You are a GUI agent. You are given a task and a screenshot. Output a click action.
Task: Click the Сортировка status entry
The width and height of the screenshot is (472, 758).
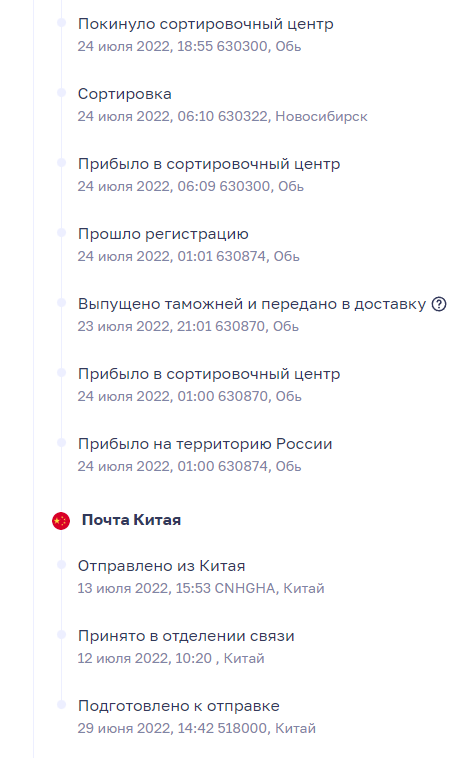pos(125,94)
